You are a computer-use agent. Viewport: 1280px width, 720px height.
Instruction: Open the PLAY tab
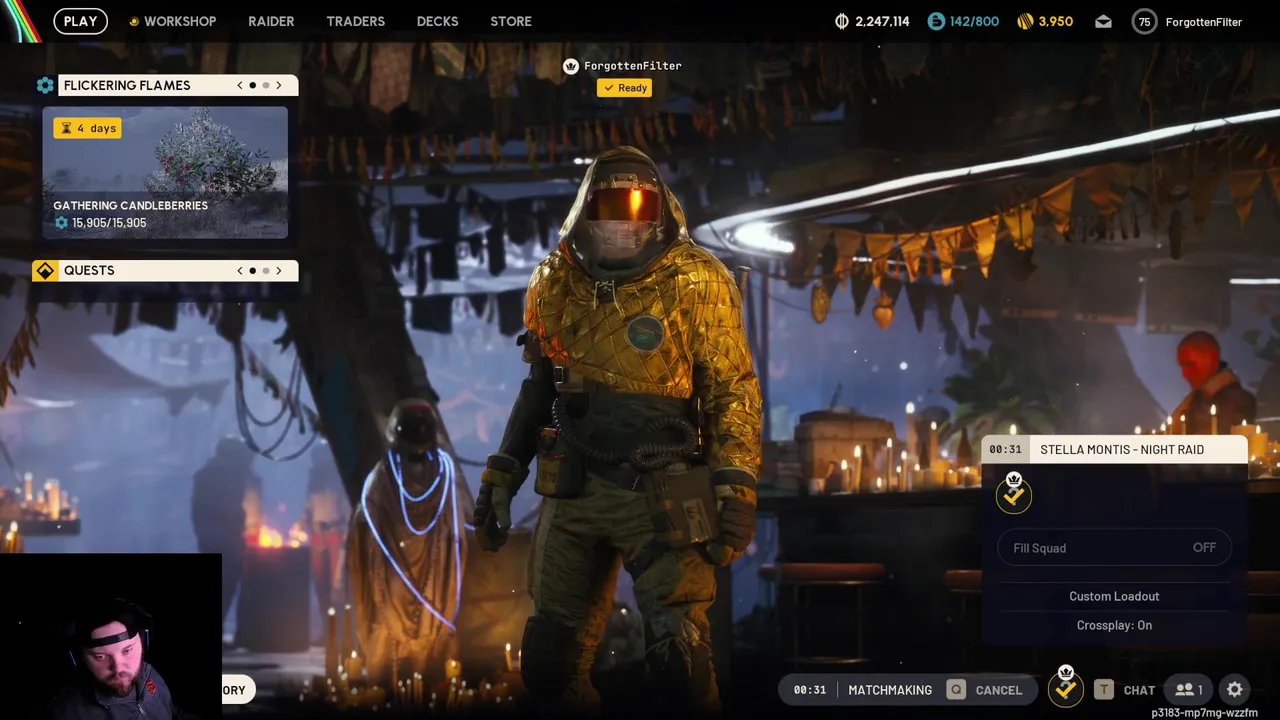(x=80, y=21)
